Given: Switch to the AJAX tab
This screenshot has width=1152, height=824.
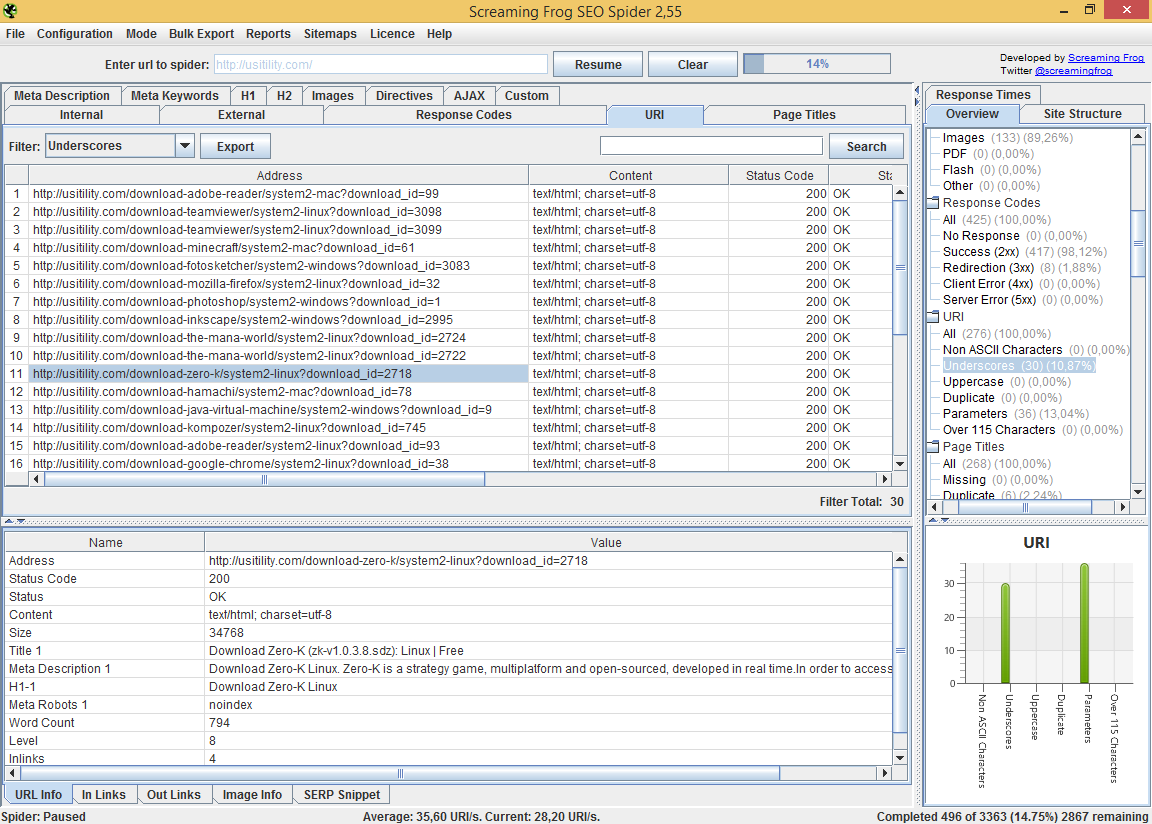Looking at the screenshot, I should [x=469, y=95].
